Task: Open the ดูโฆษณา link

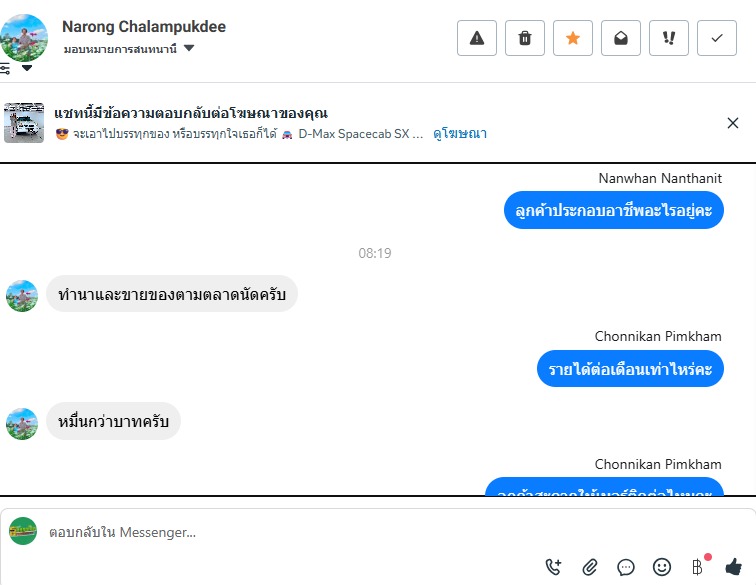Action: point(459,134)
